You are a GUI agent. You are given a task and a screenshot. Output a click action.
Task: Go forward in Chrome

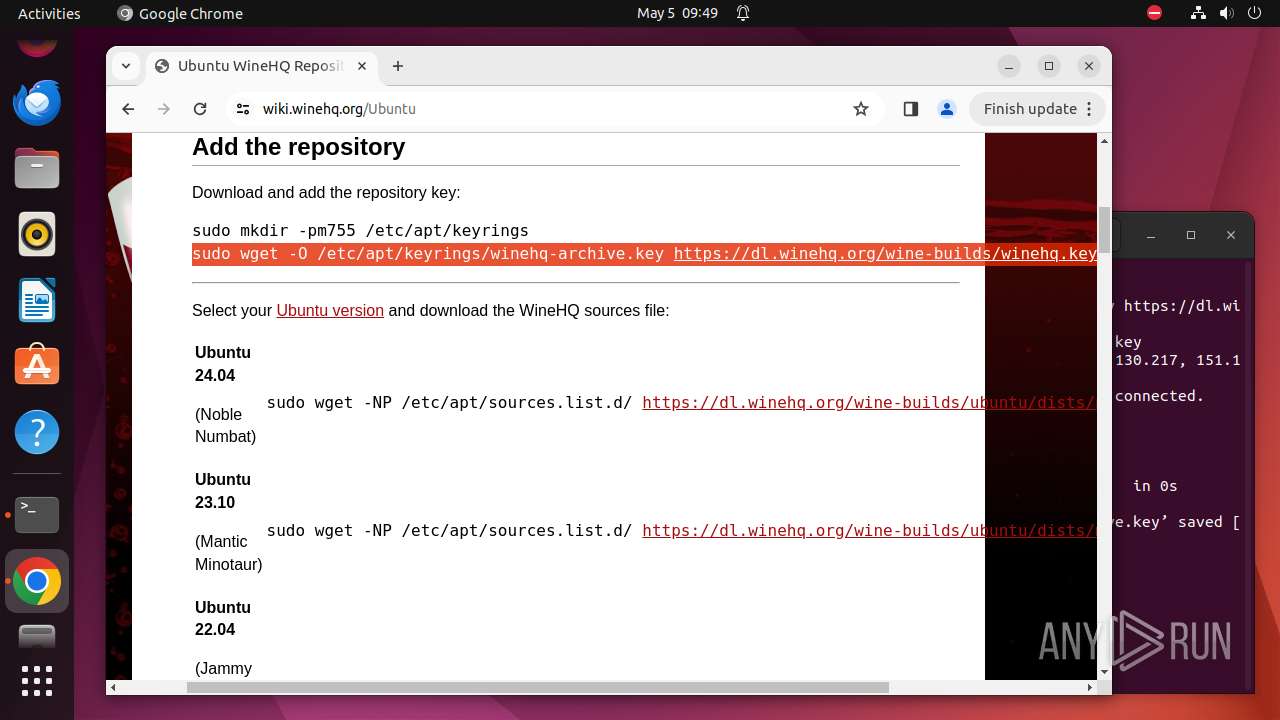[x=164, y=109]
